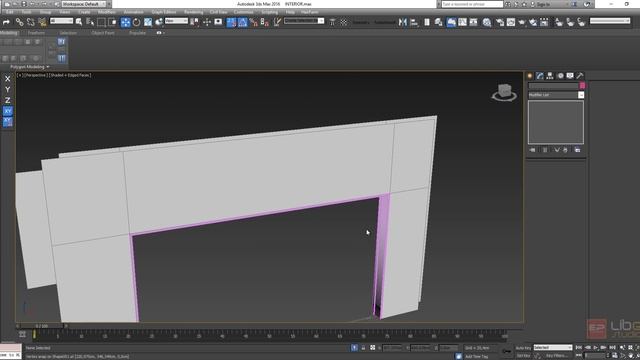This screenshot has width=640, height=360.
Task: Open the Create menu
Action: pyautogui.click(x=84, y=12)
